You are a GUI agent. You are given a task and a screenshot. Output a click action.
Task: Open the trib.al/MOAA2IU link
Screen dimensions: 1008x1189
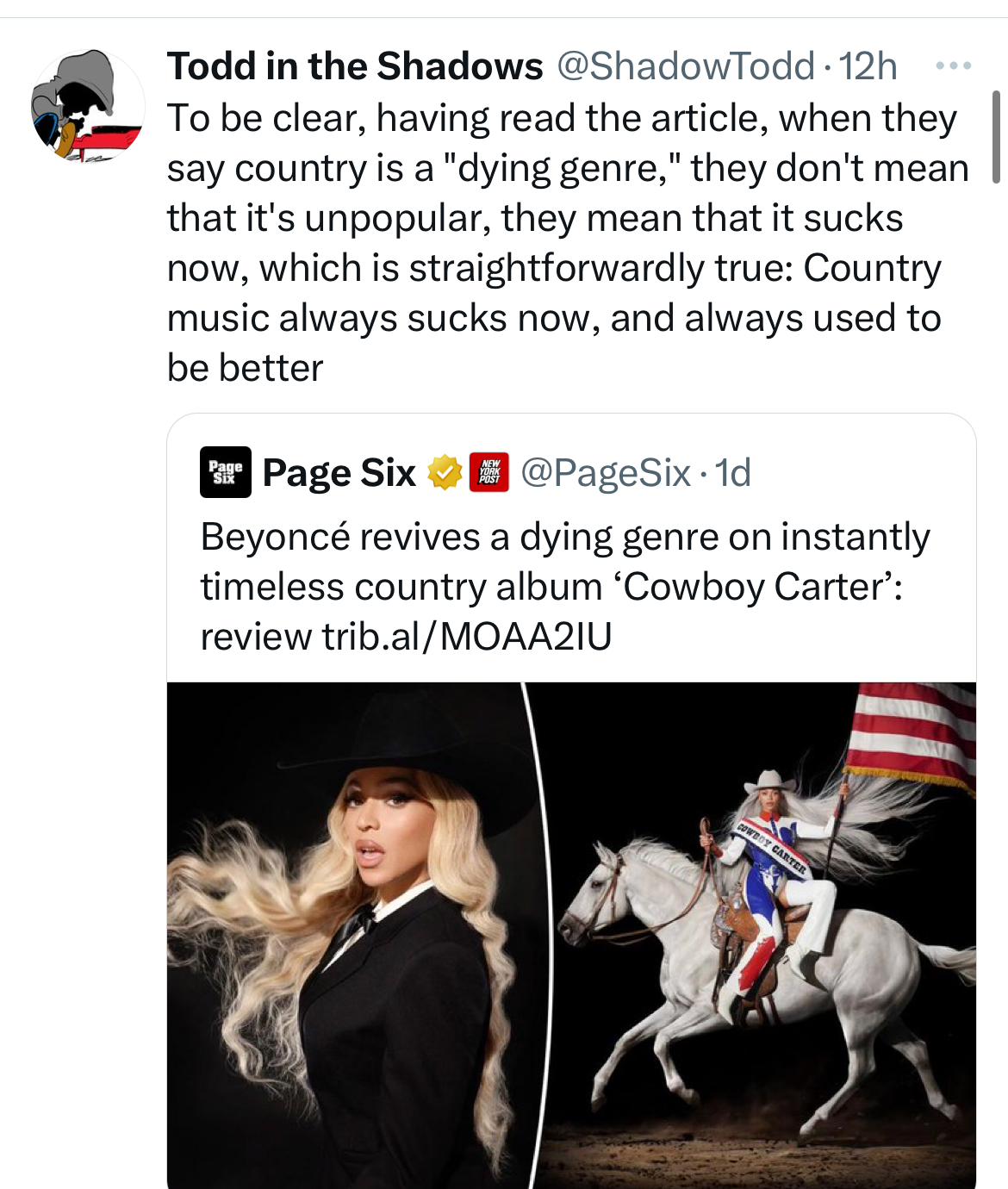coord(467,637)
